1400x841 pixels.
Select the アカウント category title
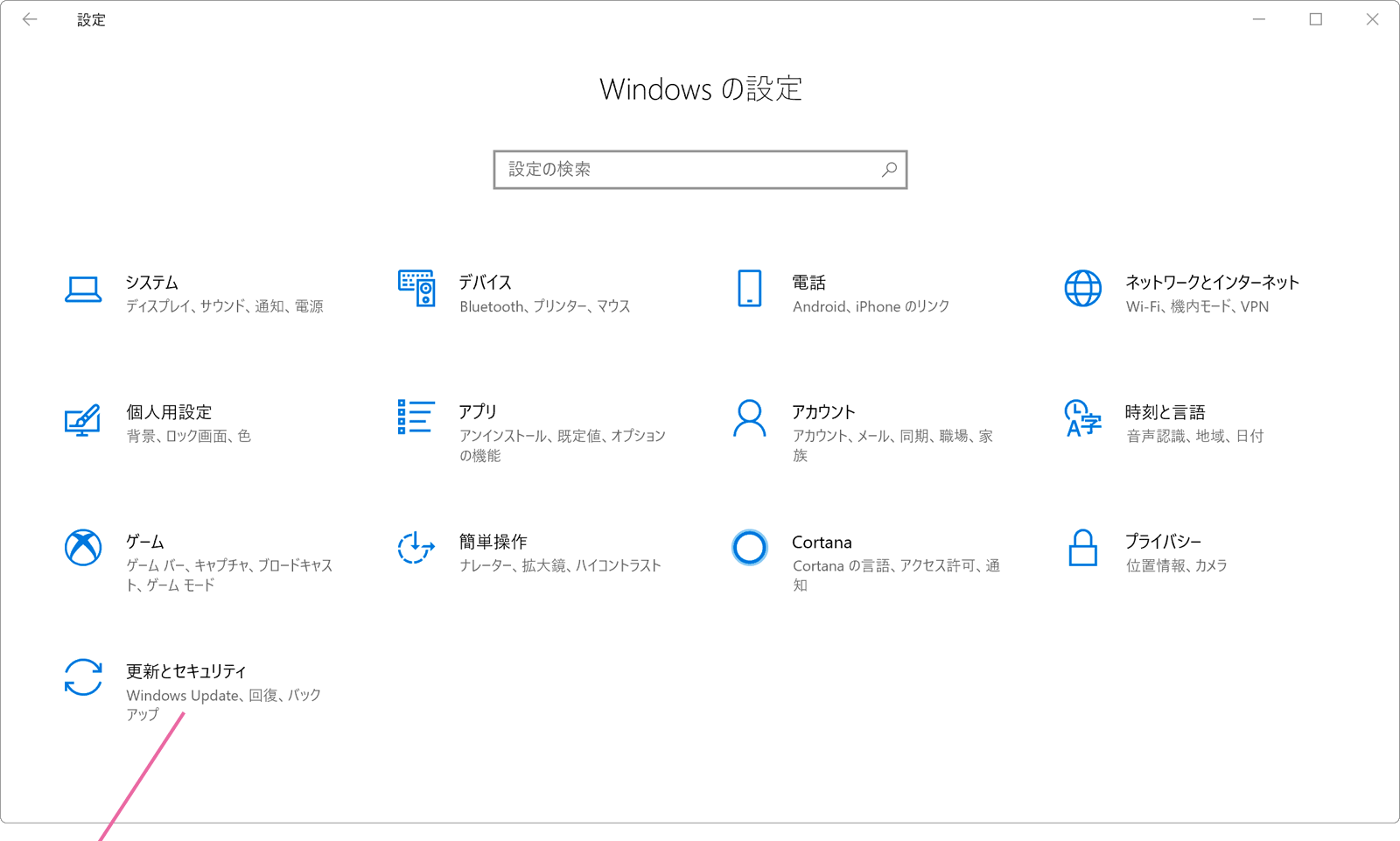pos(823,412)
